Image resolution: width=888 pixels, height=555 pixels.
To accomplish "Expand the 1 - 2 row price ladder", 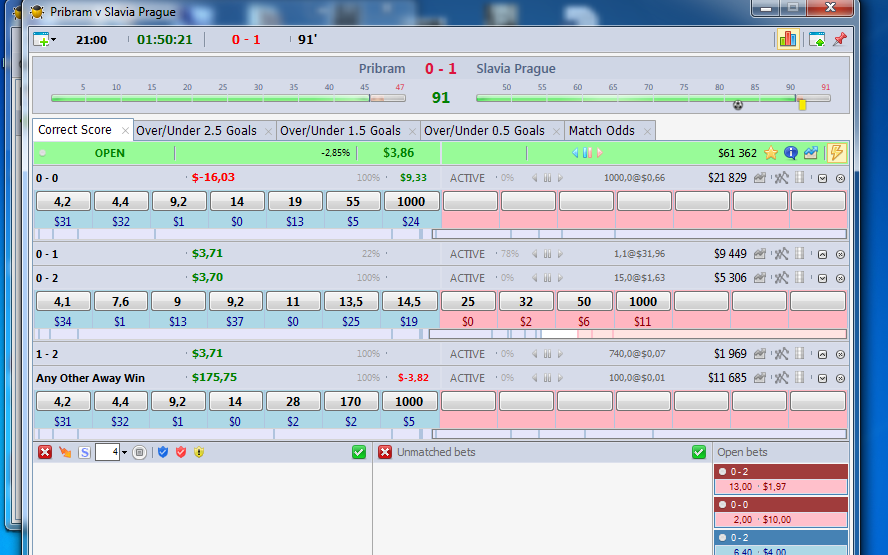I will pyautogui.click(x=822, y=355).
